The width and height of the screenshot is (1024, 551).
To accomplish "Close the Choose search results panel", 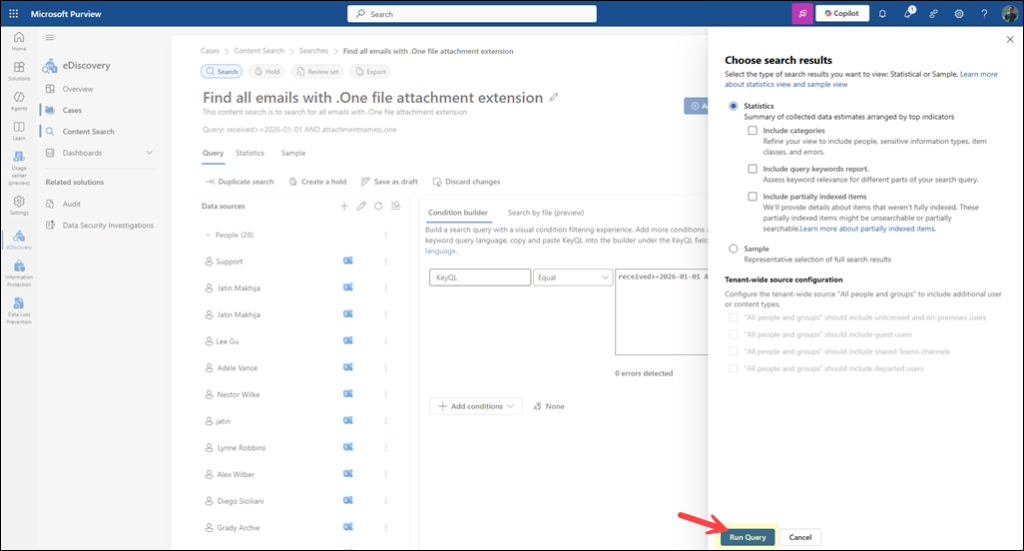I will [x=1010, y=39].
